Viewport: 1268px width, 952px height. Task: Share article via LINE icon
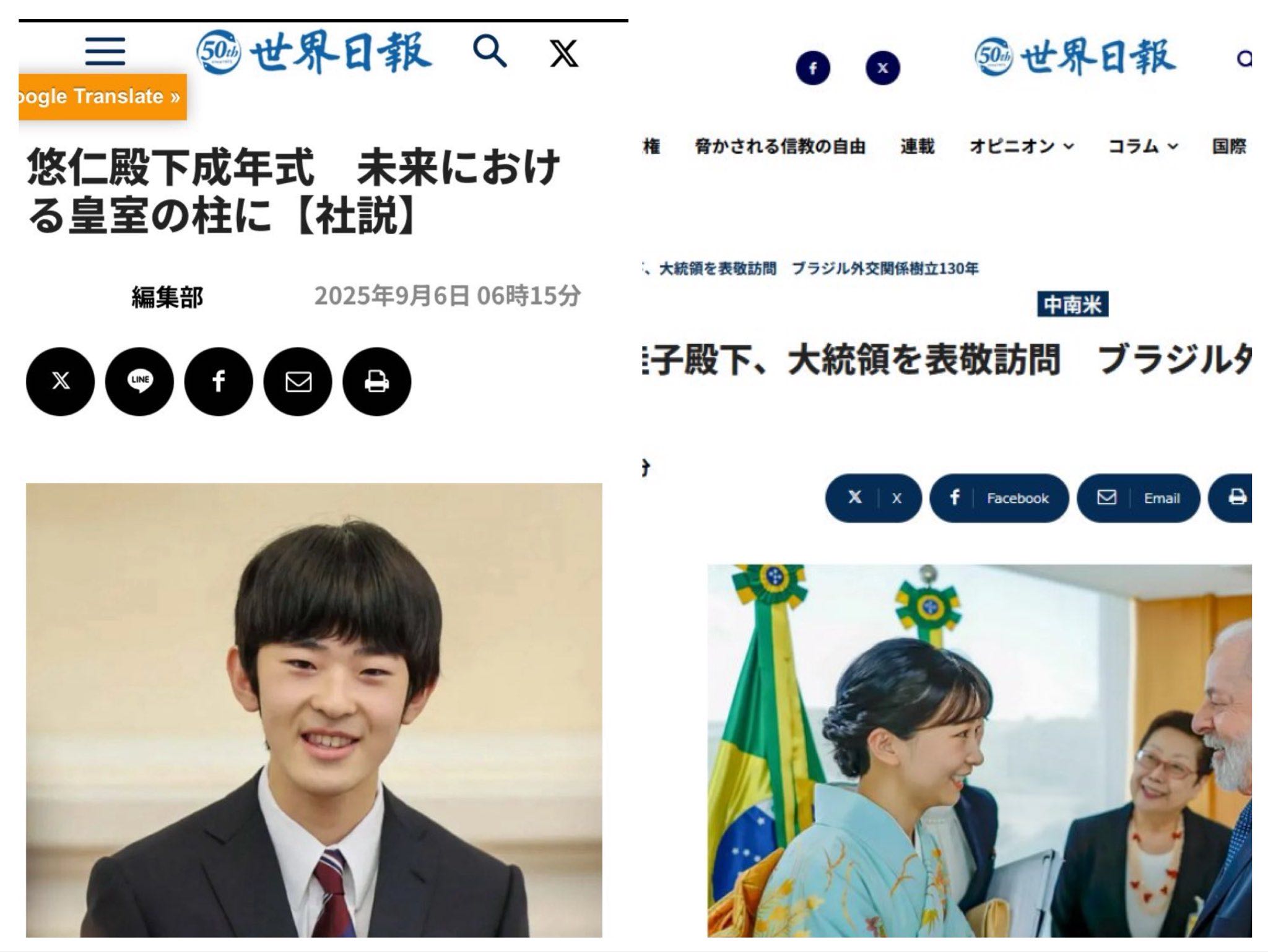point(139,381)
